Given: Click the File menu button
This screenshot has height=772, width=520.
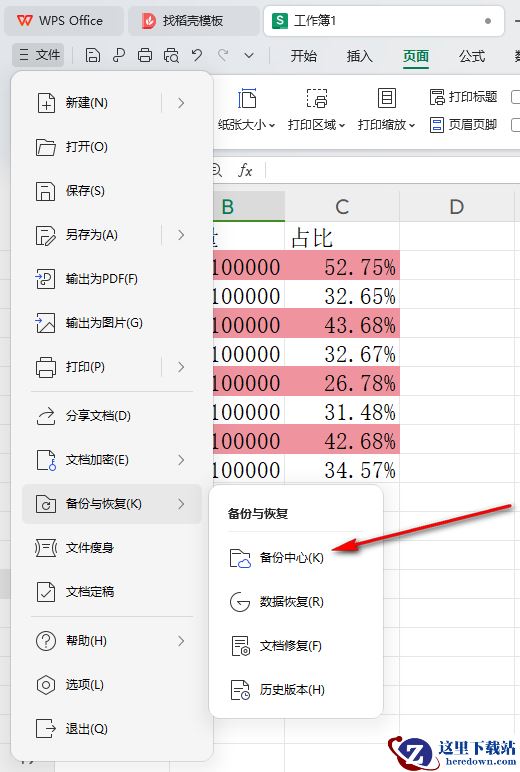Looking at the screenshot, I should pos(39,55).
